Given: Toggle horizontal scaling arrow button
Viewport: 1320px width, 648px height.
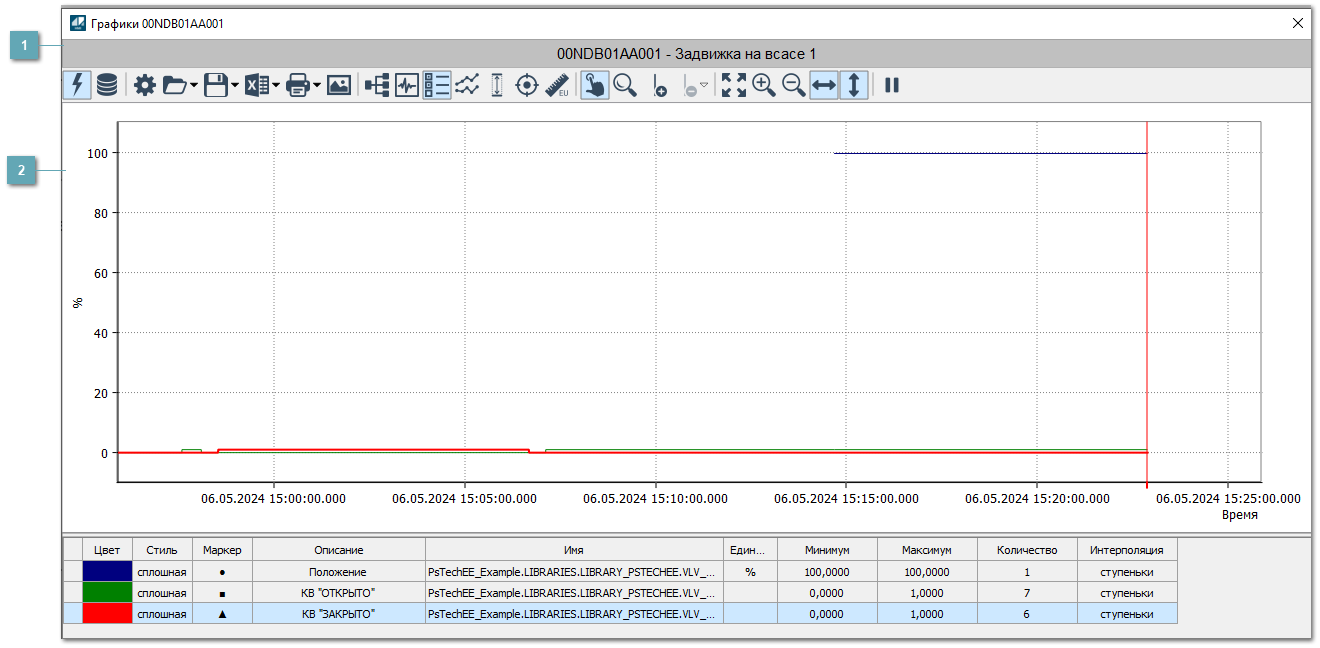Looking at the screenshot, I should pyautogui.click(x=823, y=85).
